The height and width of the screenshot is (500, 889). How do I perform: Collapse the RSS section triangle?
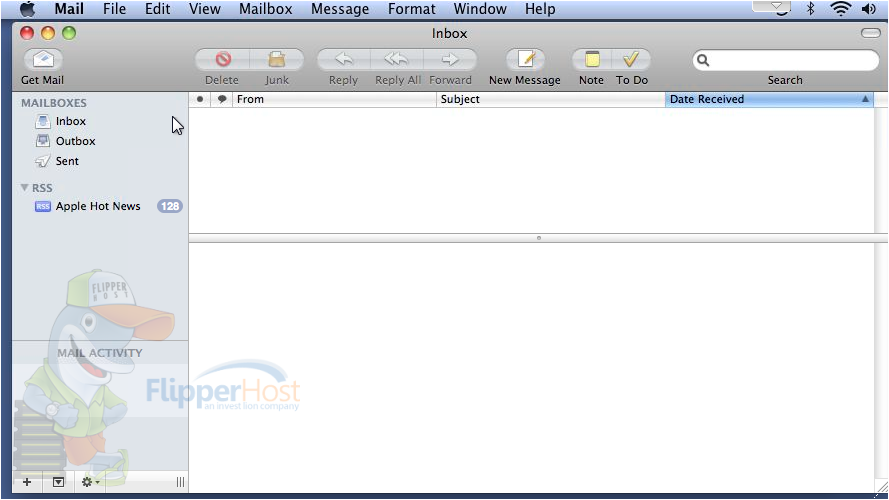24,187
